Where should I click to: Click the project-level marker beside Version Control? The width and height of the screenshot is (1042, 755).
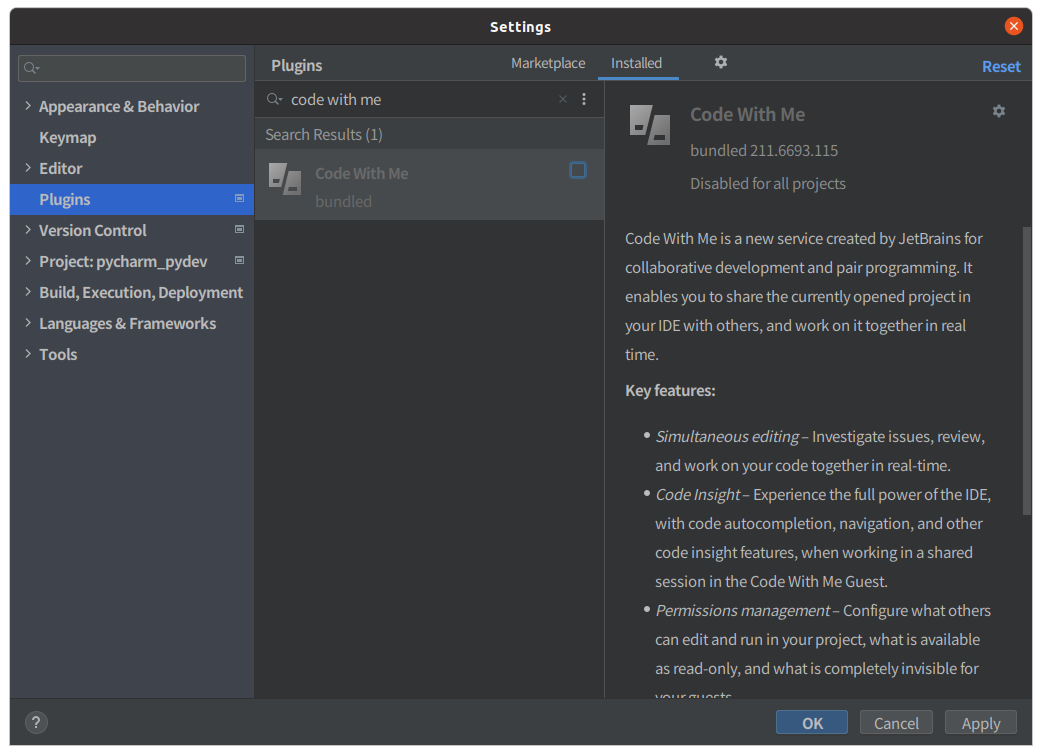click(x=239, y=229)
